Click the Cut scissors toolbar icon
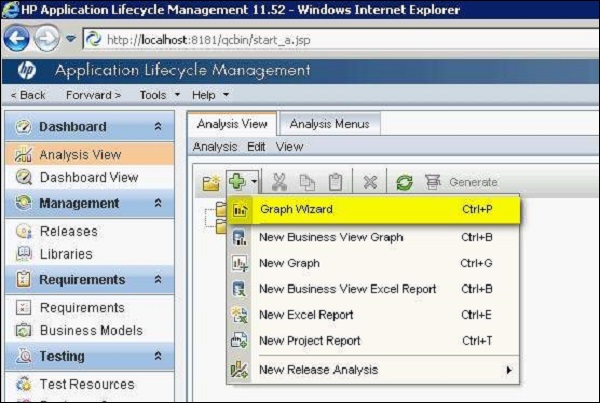Image resolution: width=600 pixels, height=403 pixels. (x=280, y=182)
